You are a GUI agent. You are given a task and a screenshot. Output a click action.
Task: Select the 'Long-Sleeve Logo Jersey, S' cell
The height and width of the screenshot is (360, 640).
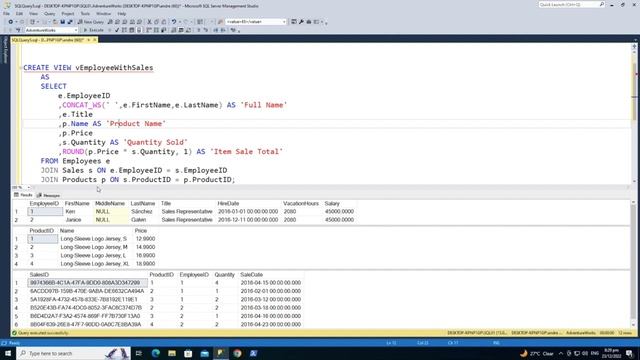[x=96, y=239]
